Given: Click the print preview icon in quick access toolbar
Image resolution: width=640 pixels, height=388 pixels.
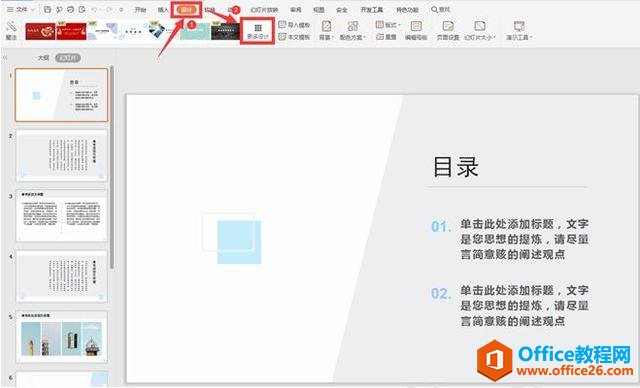Looking at the screenshot, I should 82,9.
